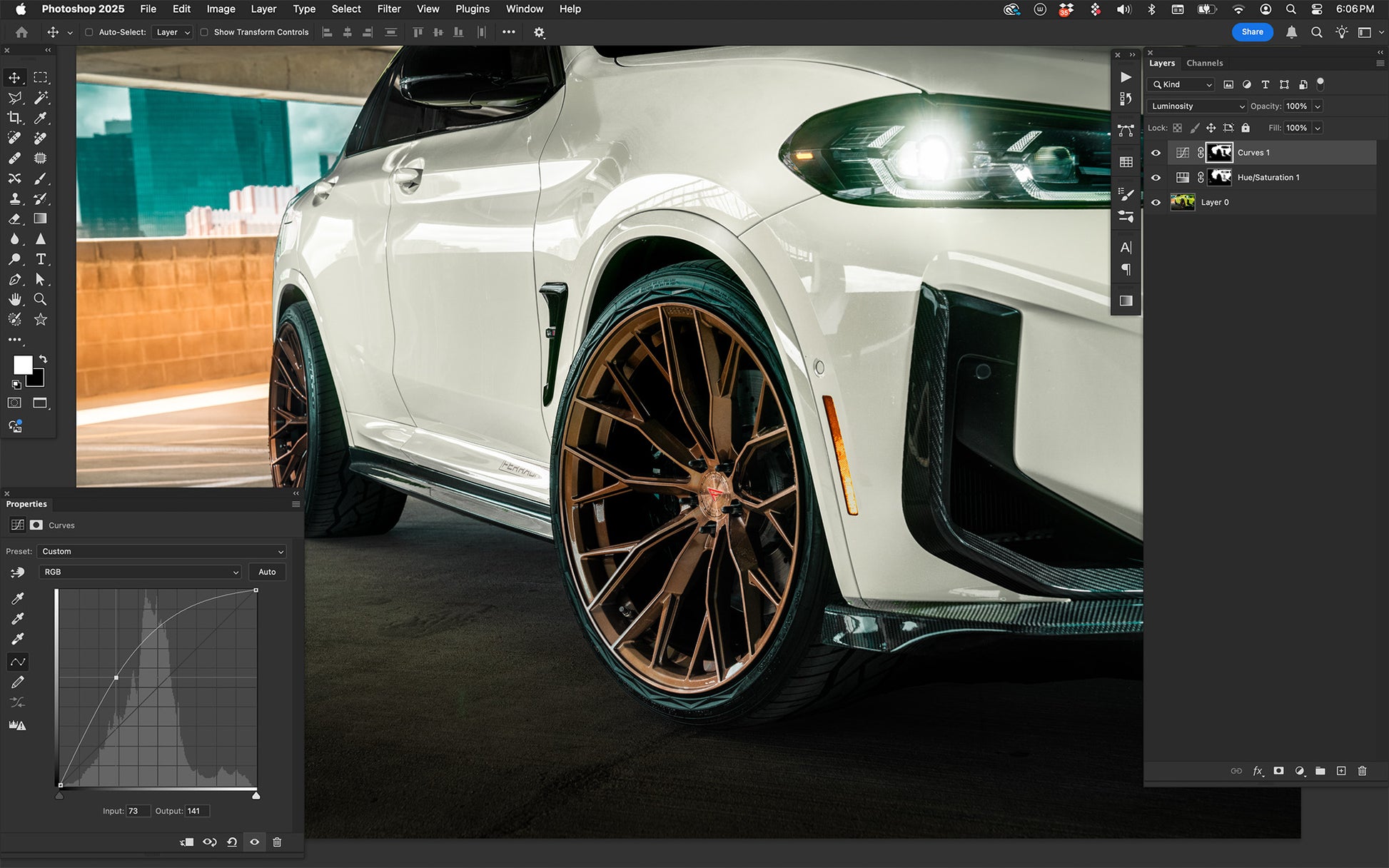1389x868 pixels.
Task: Open the Opacity value dropdown arrow
Action: tap(1318, 106)
